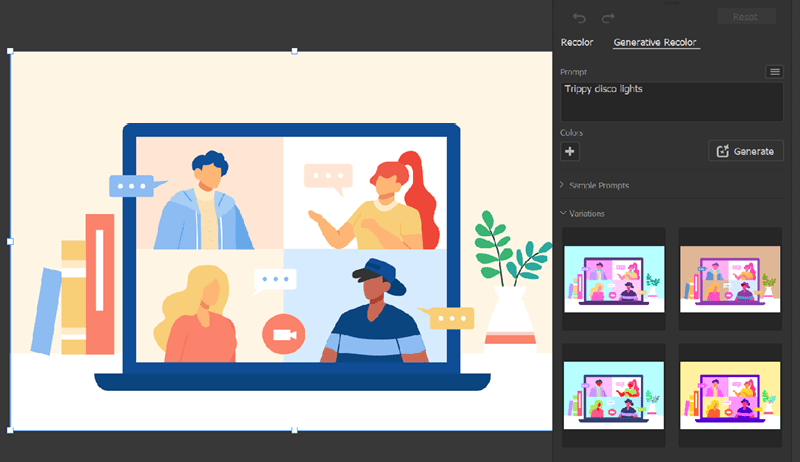Screen dimensions: 800x462
Task: Select the yellow background variation thumbnail
Action: (x=730, y=395)
